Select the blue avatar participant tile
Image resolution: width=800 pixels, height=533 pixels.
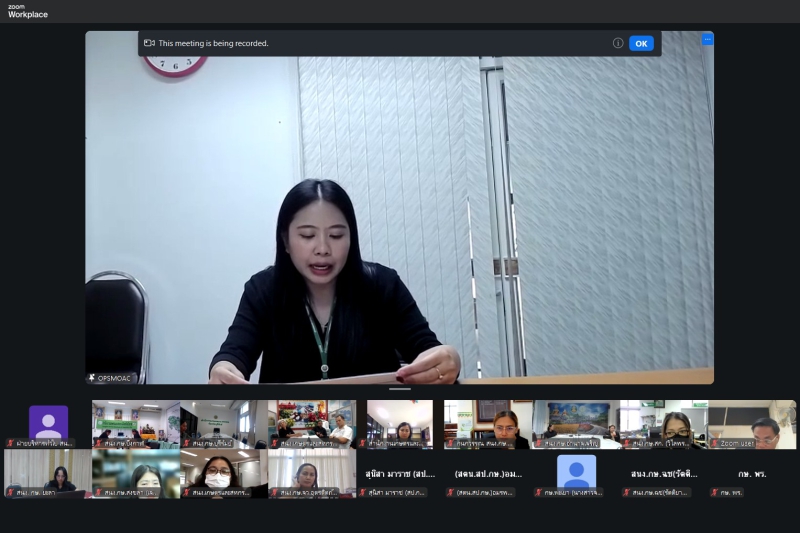tap(576, 471)
